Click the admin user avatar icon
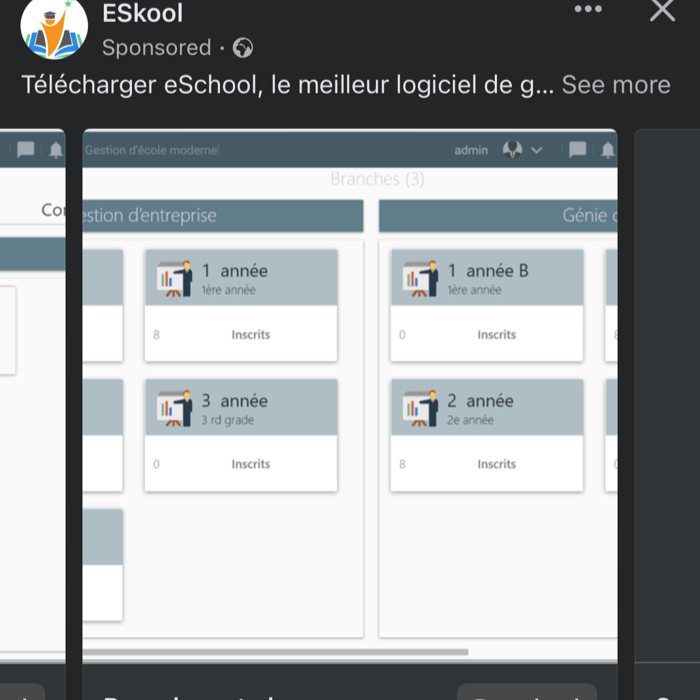 tap(512, 150)
